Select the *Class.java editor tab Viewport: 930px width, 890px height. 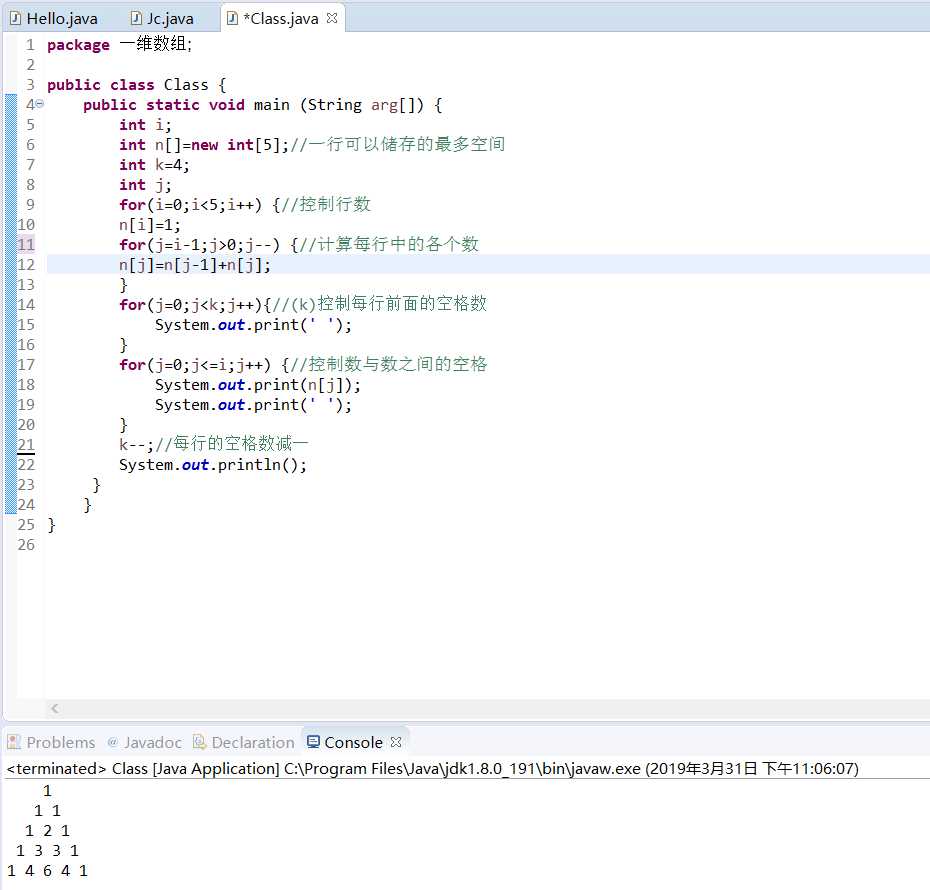point(281,18)
